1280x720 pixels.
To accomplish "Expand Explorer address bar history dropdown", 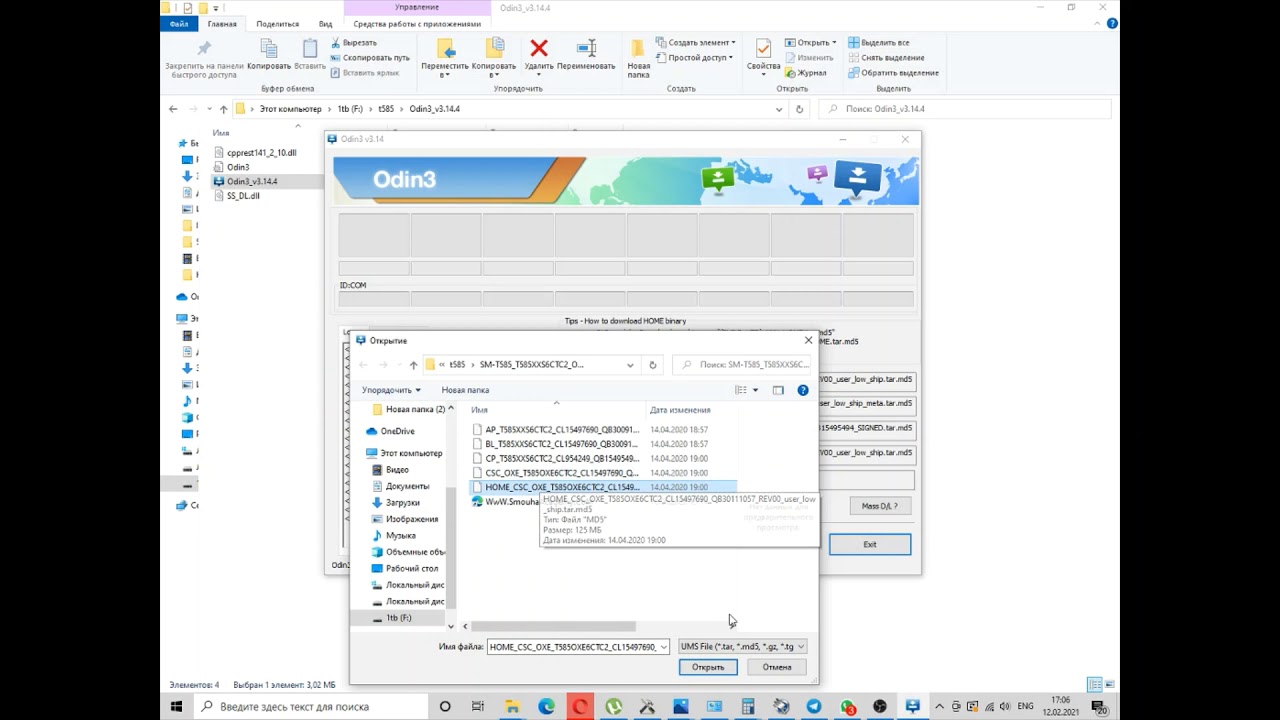I will tap(779, 109).
